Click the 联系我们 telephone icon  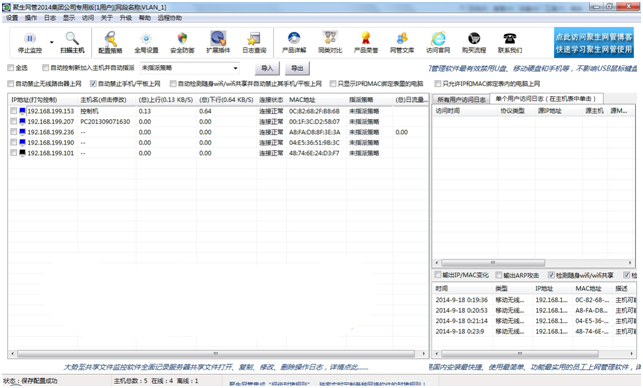tap(510, 39)
